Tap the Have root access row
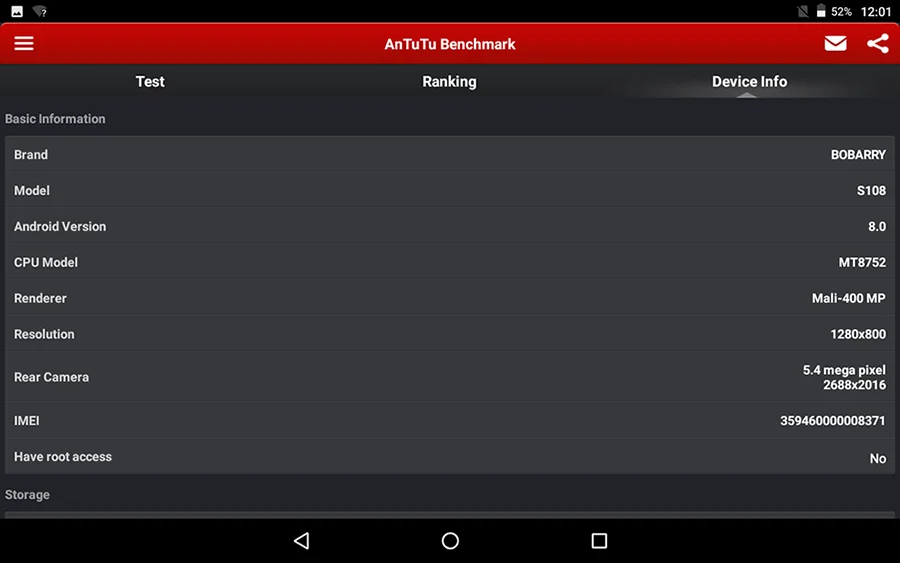Screen dimensions: 900x563 pos(450,457)
